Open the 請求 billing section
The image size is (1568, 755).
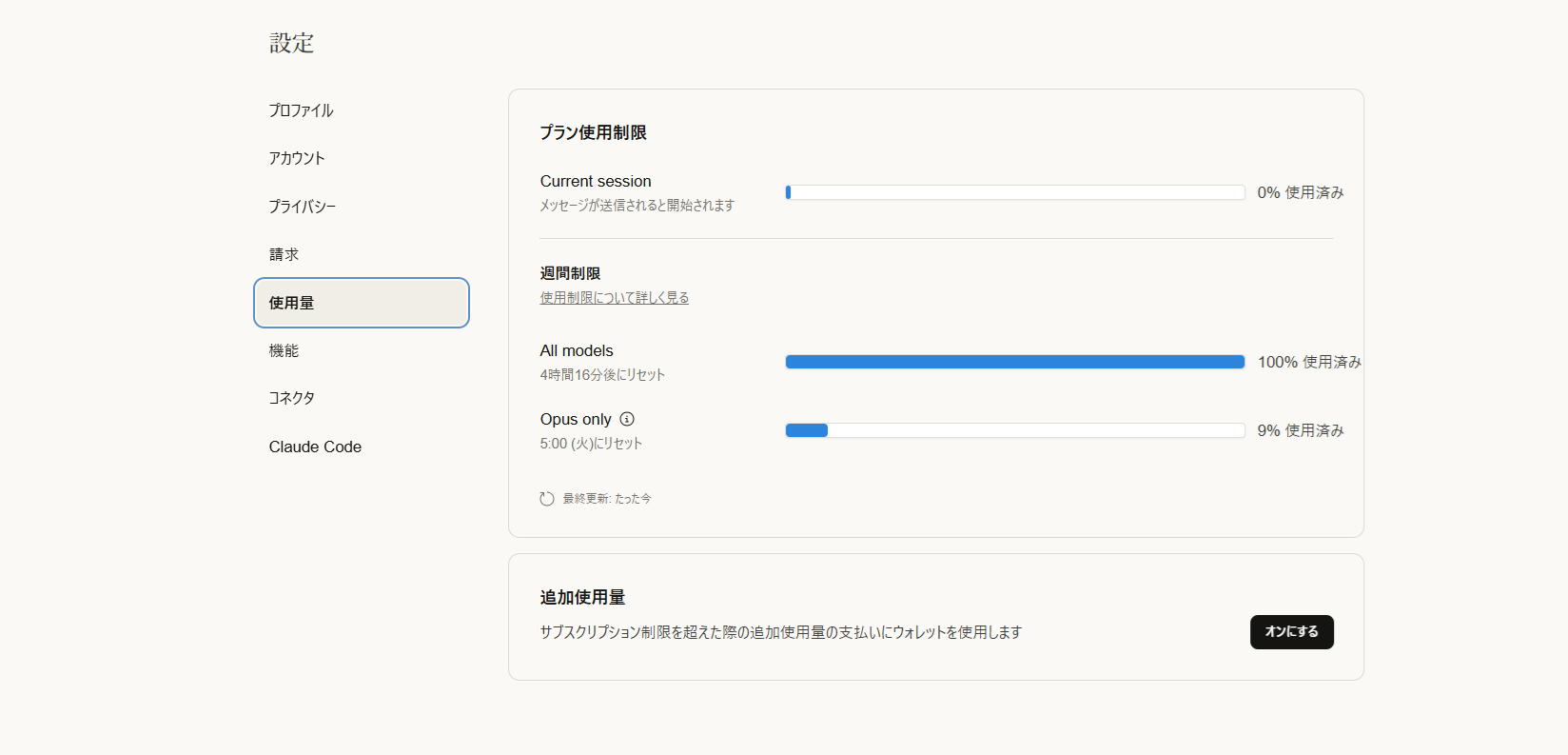(284, 254)
